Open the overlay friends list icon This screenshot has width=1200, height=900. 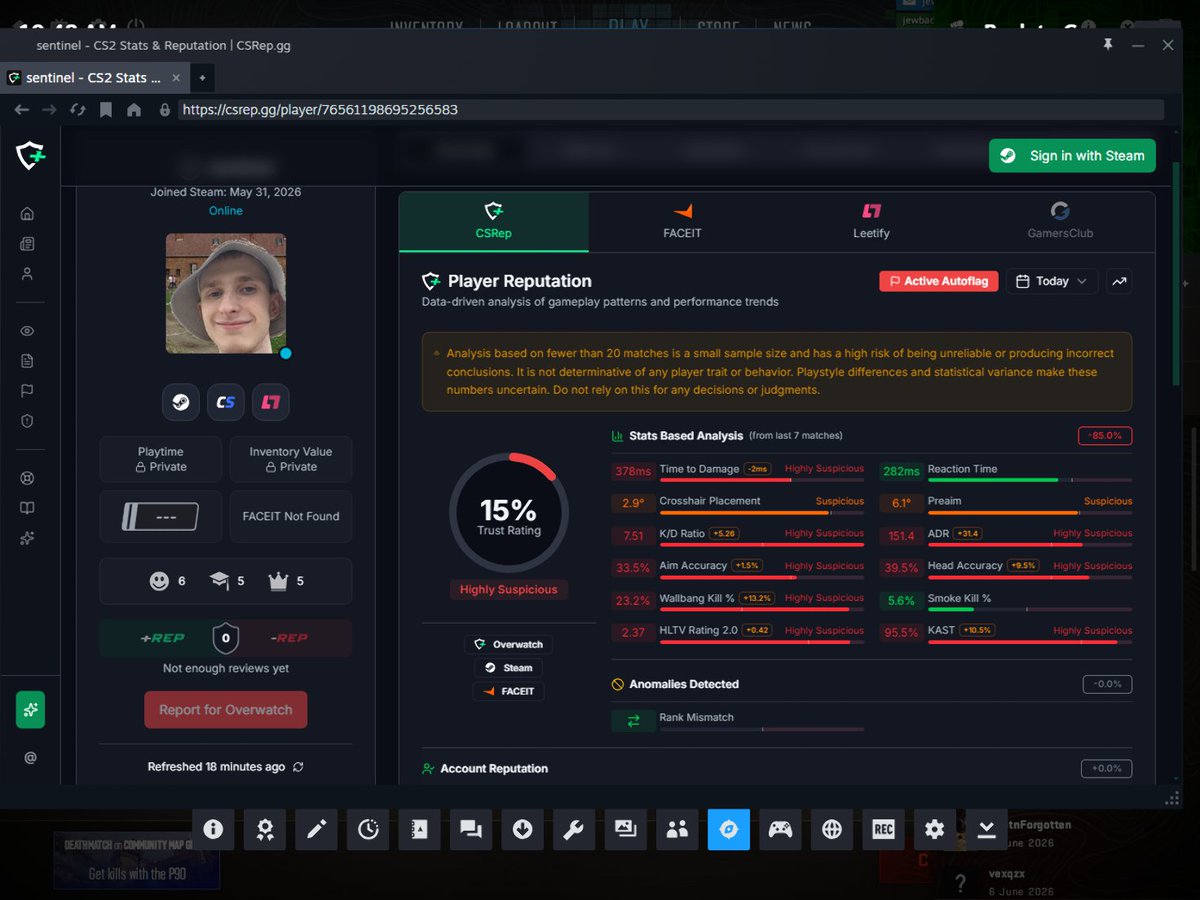(677, 829)
